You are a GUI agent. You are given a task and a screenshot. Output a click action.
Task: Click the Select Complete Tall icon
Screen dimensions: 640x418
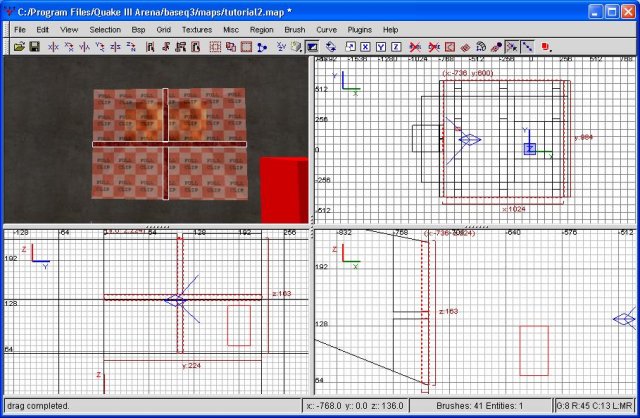[150, 47]
